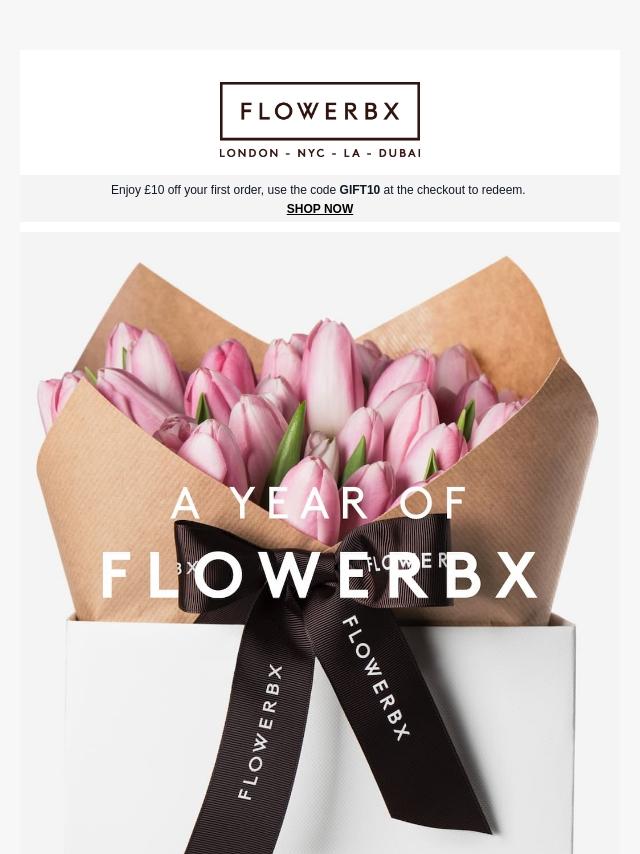
Task: Click LONDON in the city tagline
Action: pyautogui.click(x=249, y=154)
